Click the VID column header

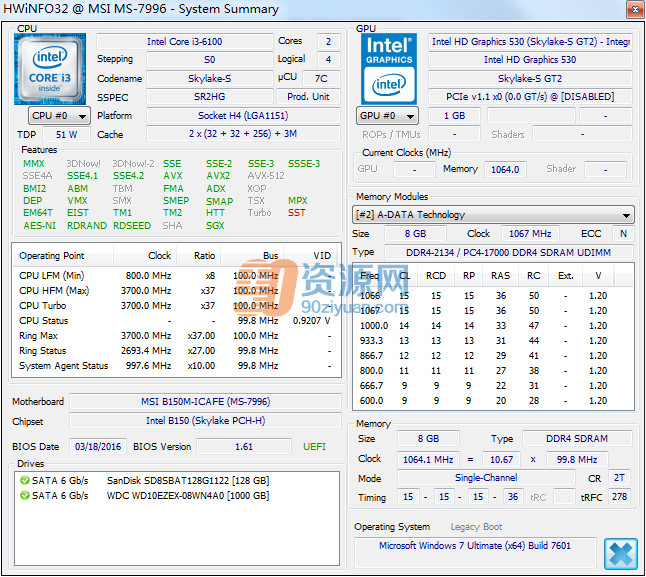coord(311,256)
